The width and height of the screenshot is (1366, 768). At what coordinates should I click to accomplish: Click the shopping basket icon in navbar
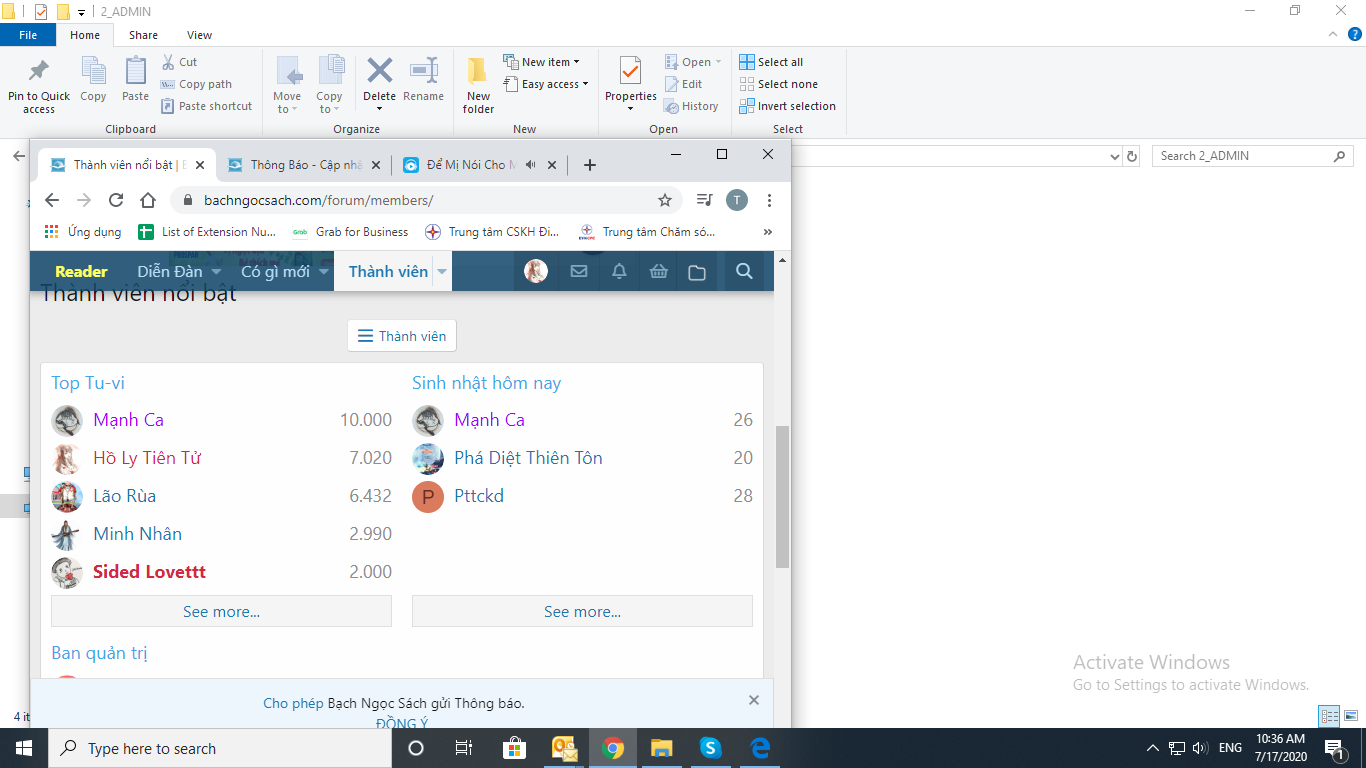(658, 271)
